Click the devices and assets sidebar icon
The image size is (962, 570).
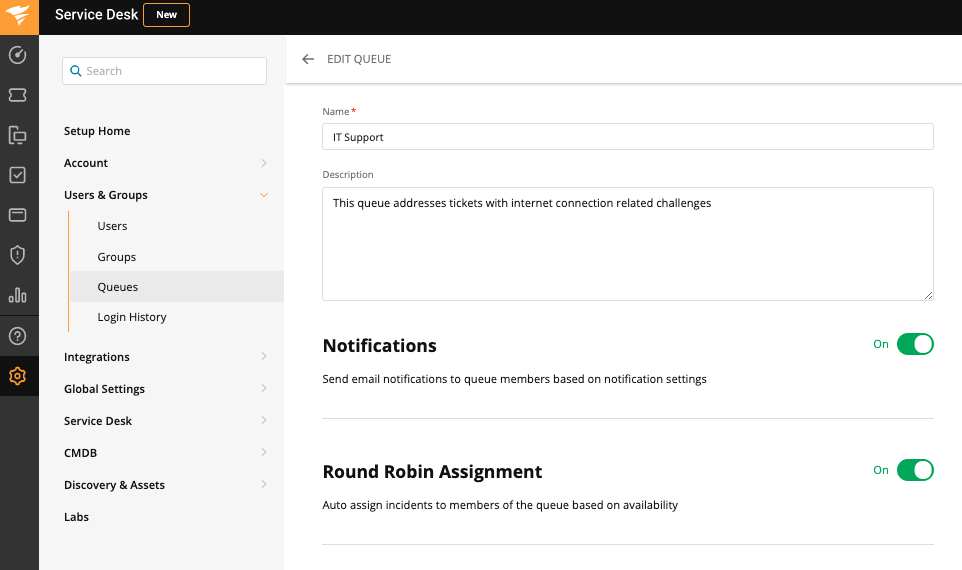pos(17,135)
